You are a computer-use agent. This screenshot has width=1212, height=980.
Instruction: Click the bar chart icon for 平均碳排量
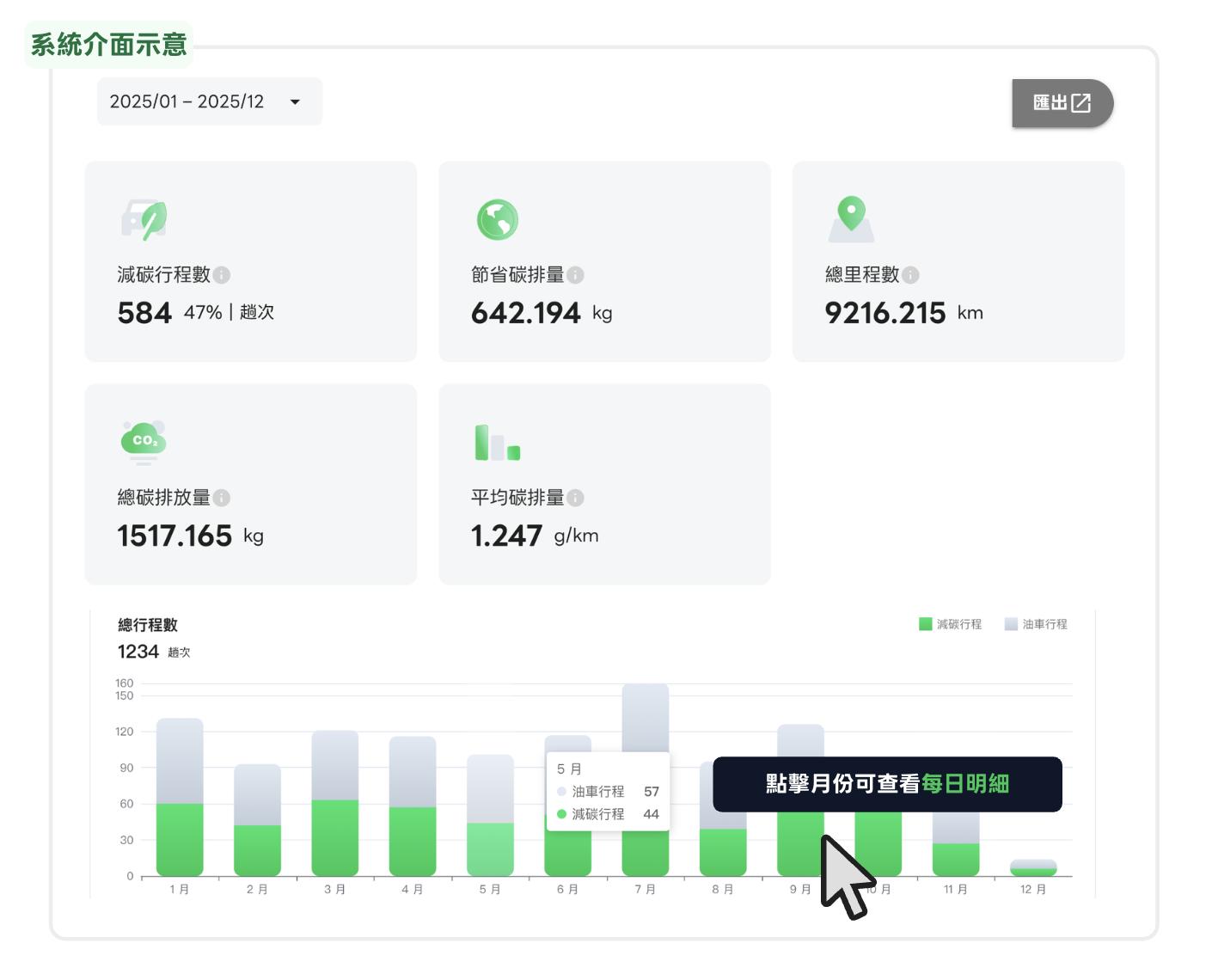pos(497,443)
